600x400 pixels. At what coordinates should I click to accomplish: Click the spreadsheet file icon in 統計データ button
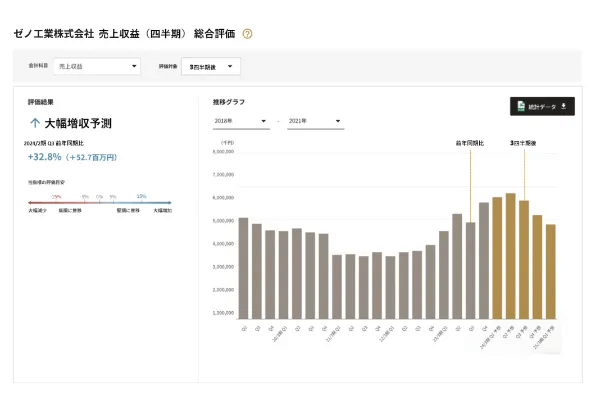click(x=520, y=106)
